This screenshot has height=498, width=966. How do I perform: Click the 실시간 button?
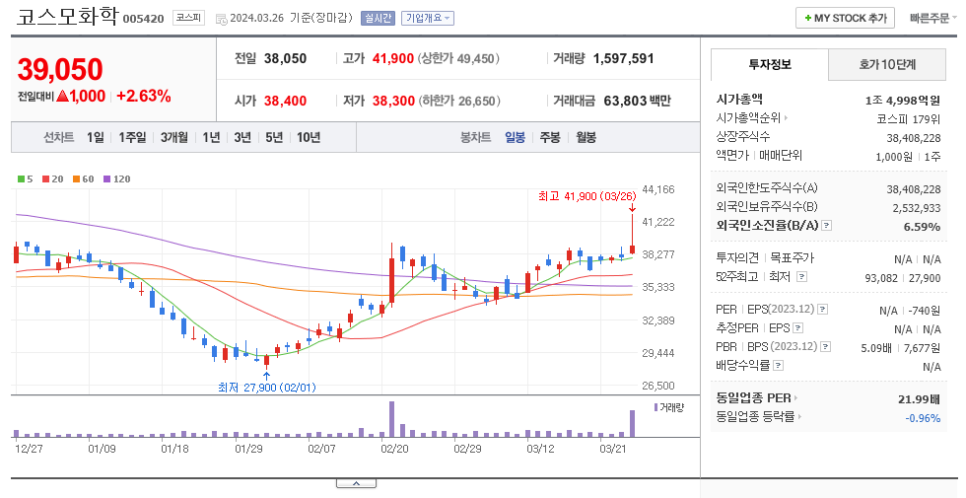tap(378, 18)
